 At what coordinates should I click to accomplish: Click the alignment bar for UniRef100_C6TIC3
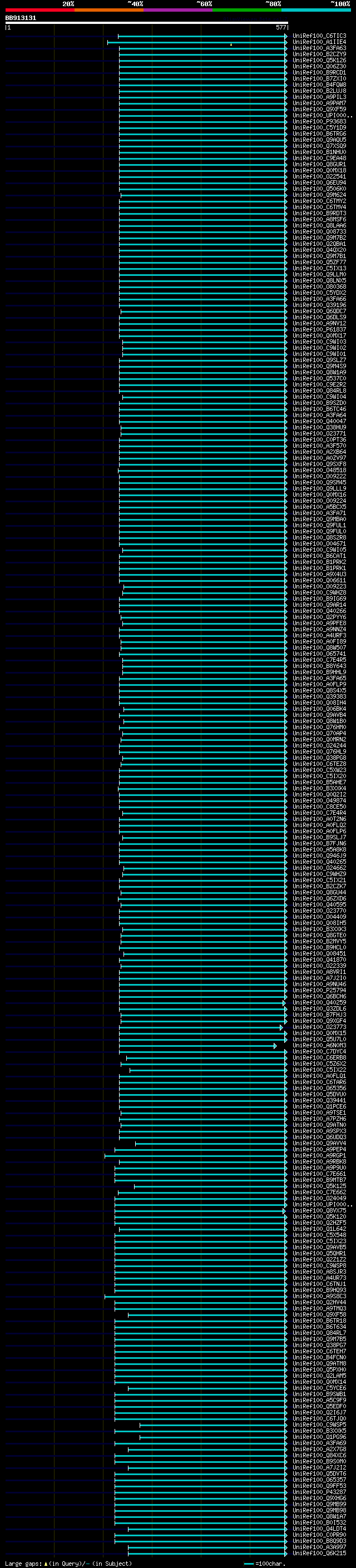202,36
